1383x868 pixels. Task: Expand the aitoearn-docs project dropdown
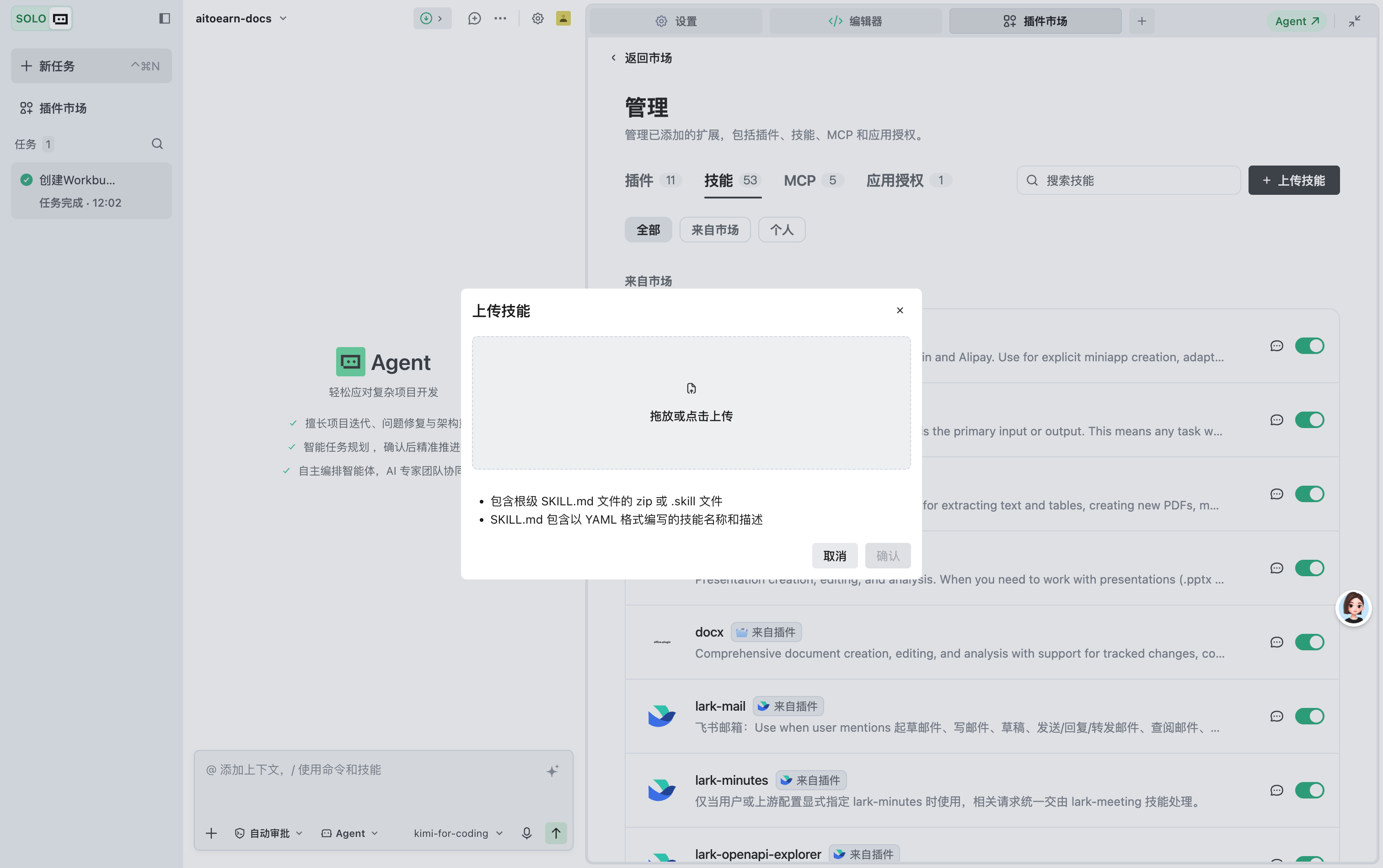[x=241, y=18]
